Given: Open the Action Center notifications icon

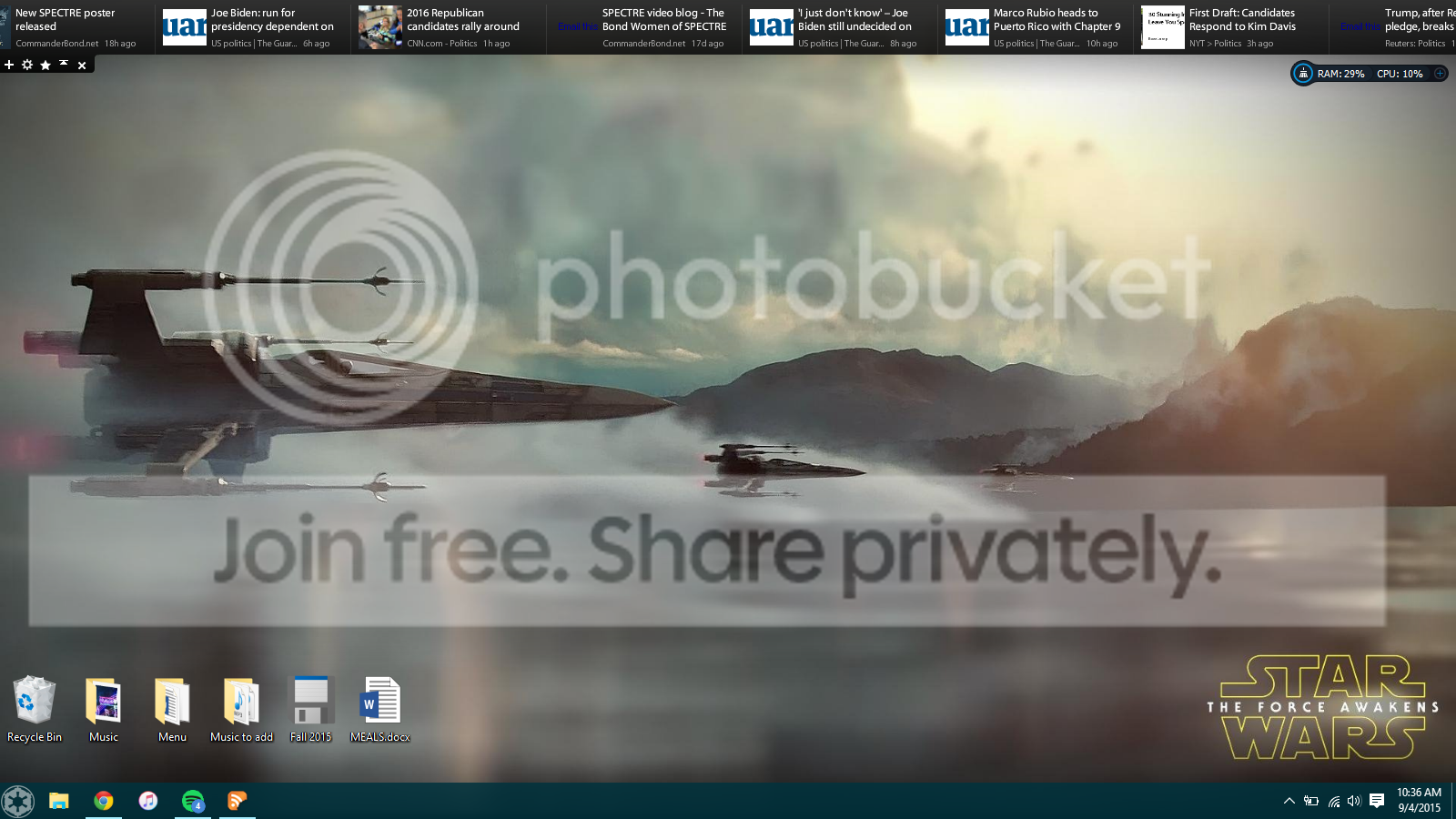Looking at the screenshot, I should [x=1377, y=801].
